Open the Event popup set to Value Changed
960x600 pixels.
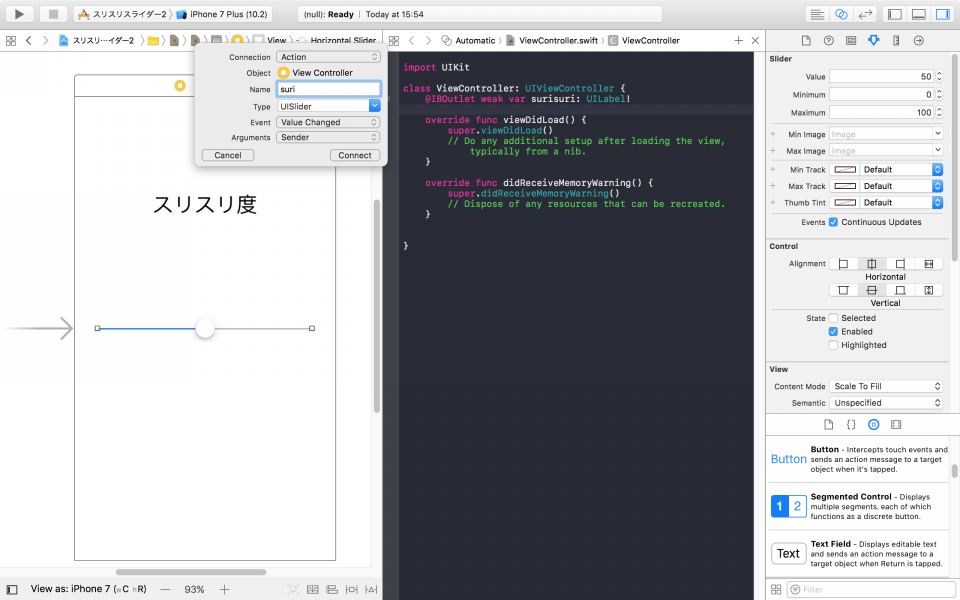coord(328,122)
